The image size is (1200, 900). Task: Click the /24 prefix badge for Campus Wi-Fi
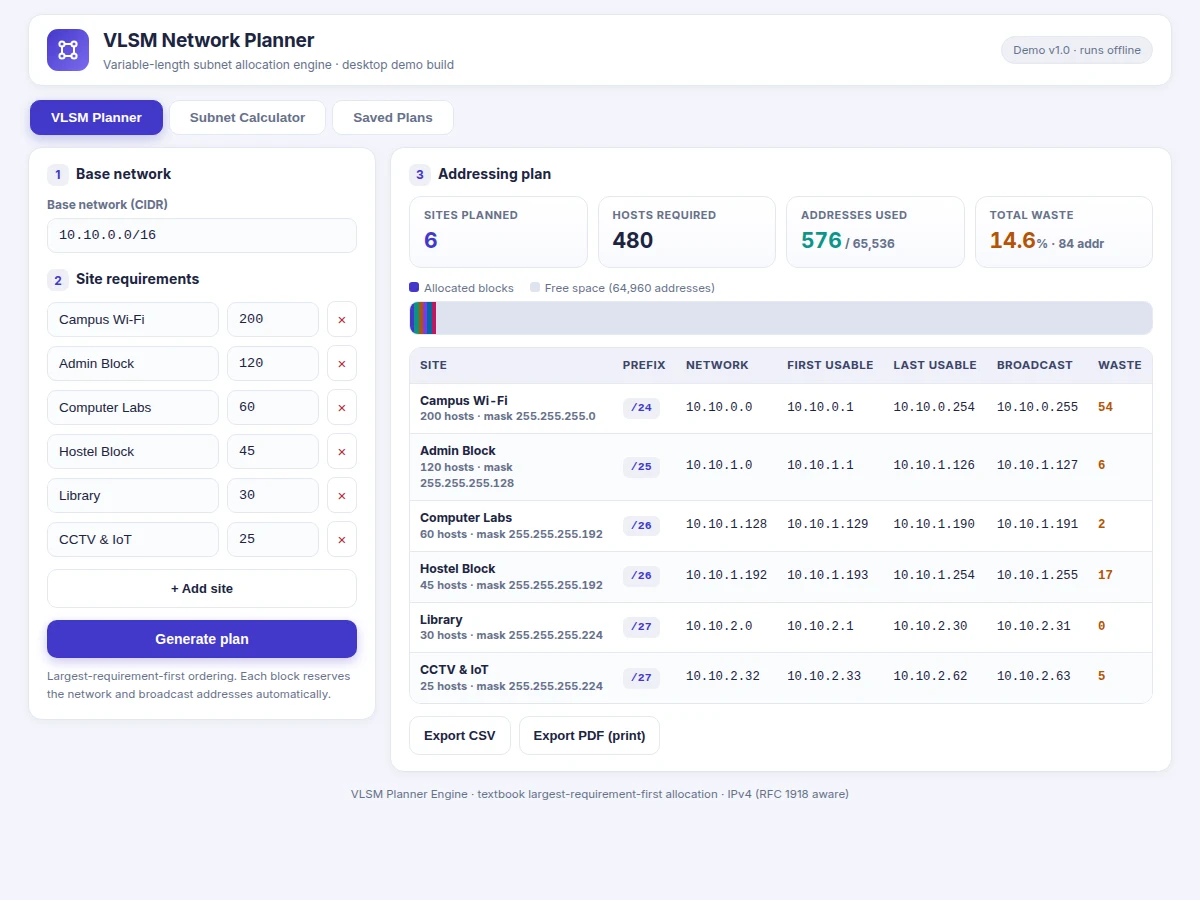[x=641, y=408]
